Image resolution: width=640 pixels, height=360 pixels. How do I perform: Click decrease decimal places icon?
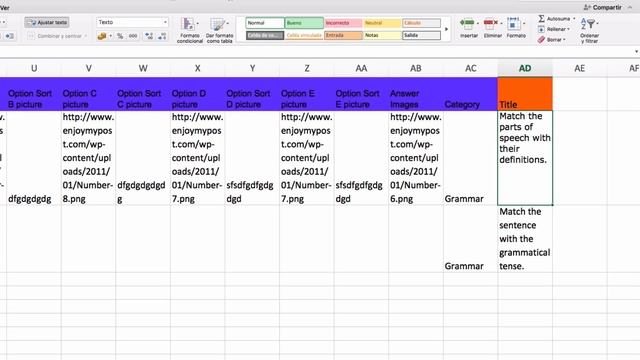(x=162, y=36)
